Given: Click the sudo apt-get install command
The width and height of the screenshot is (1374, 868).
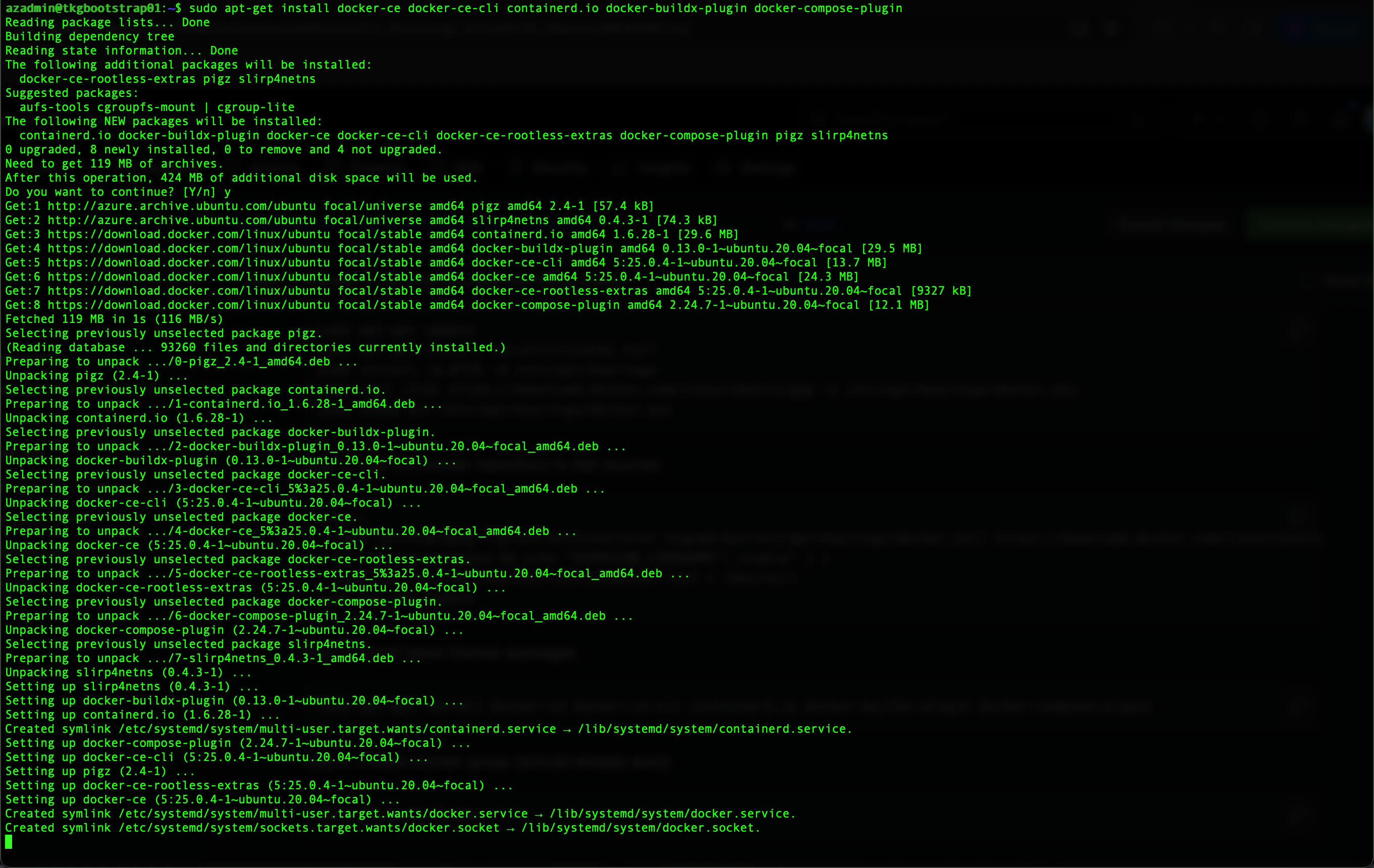Looking at the screenshot, I should pyautogui.click(x=545, y=8).
